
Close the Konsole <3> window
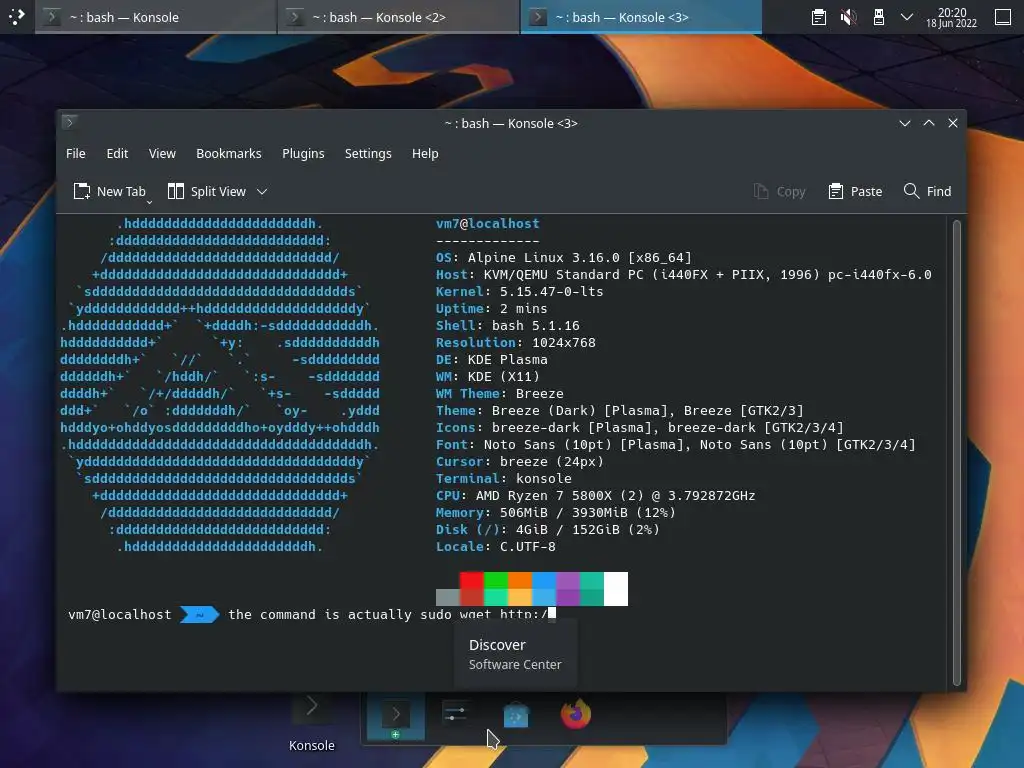pyautogui.click(x=953, y=123)
